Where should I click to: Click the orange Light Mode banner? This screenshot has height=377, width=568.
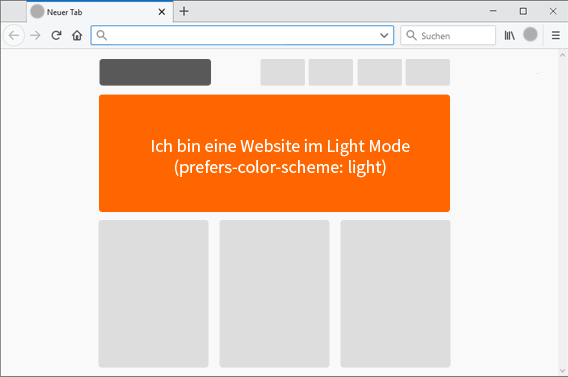tap(274, 153)
